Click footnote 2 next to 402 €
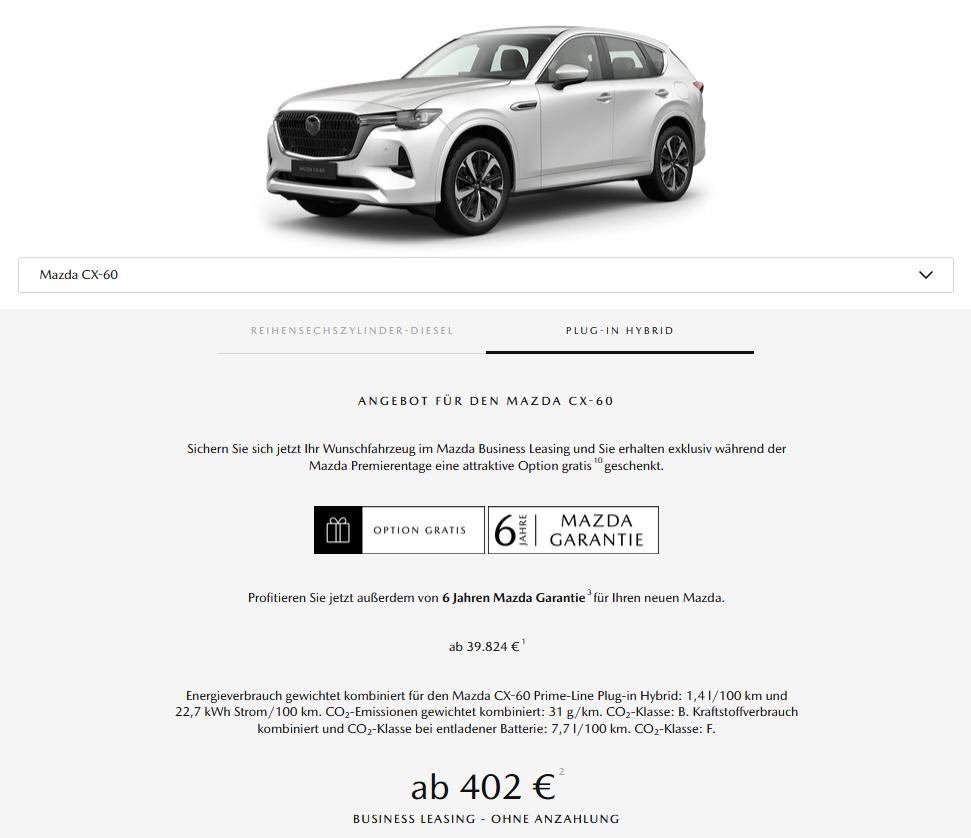Viewport: 971px width, 838px height. pyautogui.click(x=562, y=772)
